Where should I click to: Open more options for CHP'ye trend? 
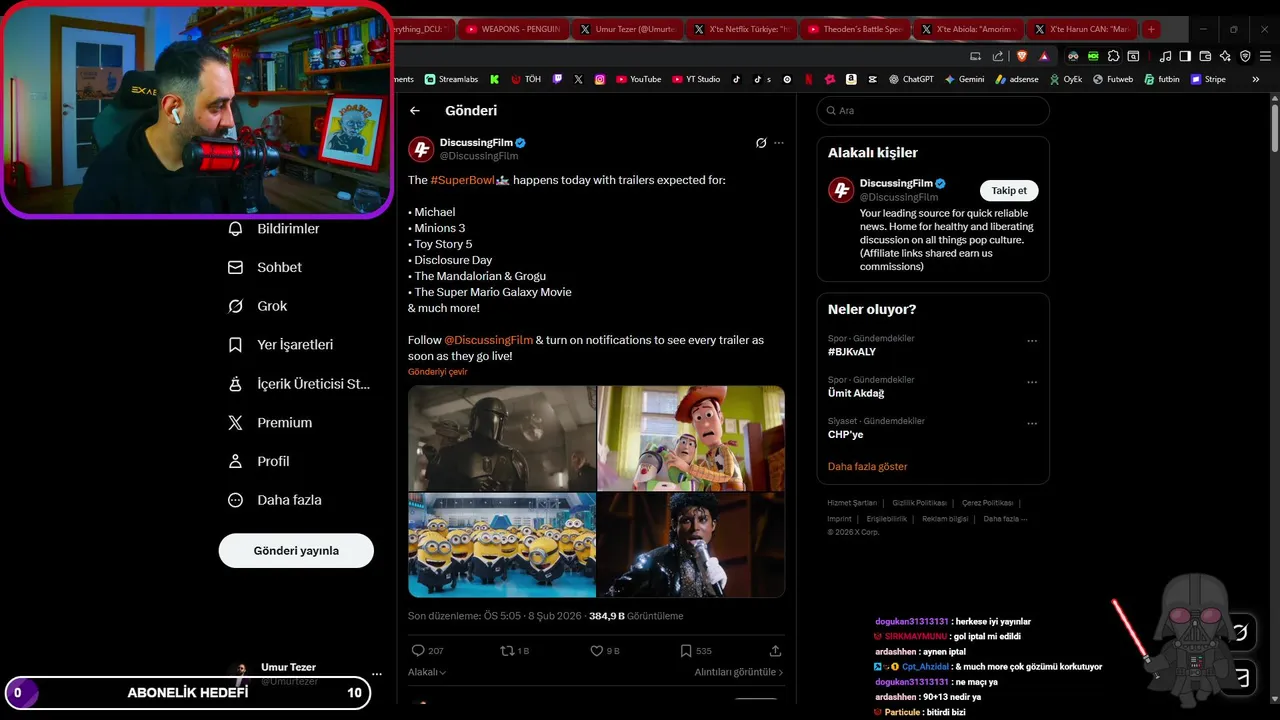point(1032,423)
